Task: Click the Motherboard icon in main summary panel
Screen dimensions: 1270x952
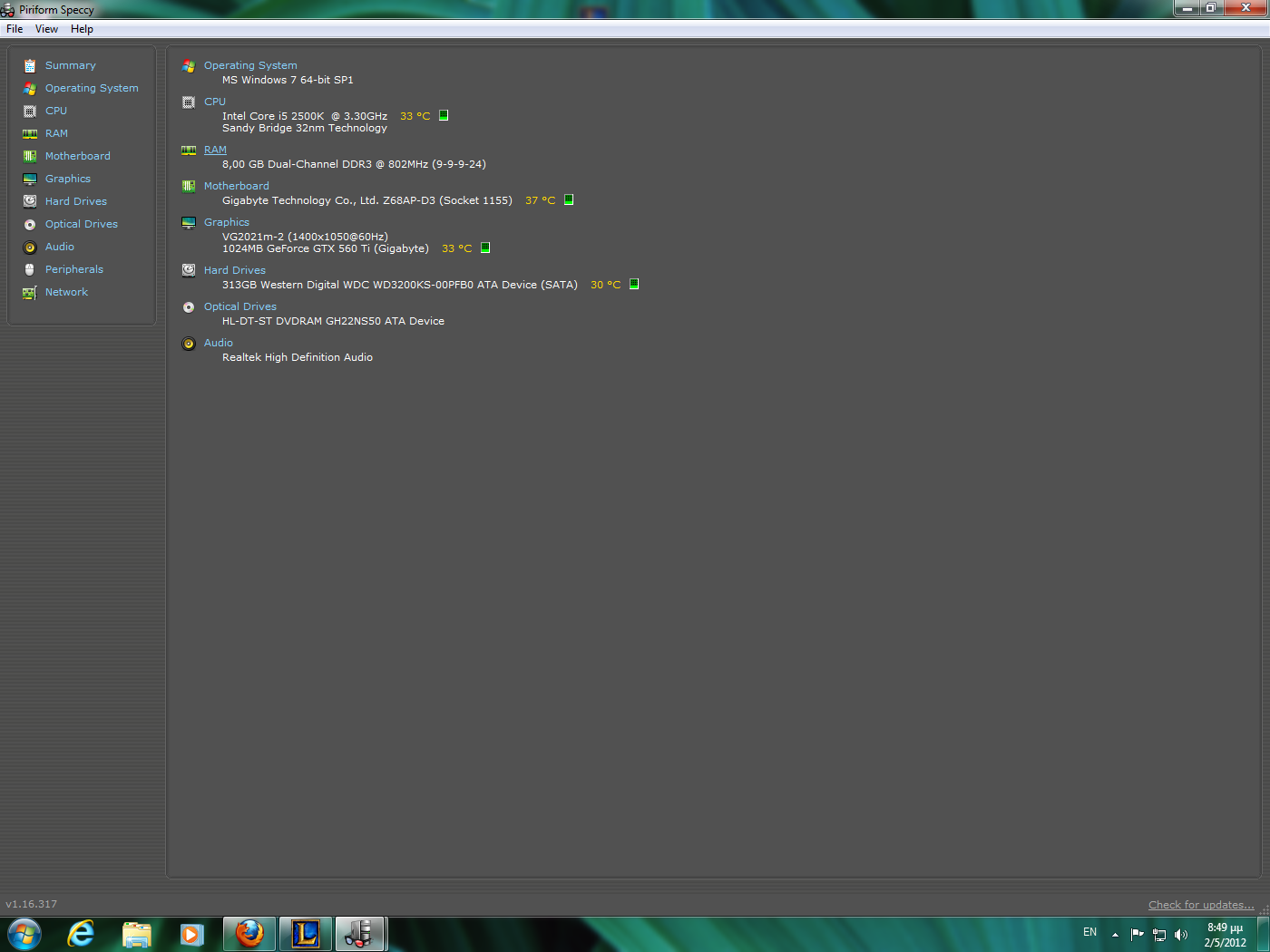Action: pyautogui.click(x=189, y=187)
